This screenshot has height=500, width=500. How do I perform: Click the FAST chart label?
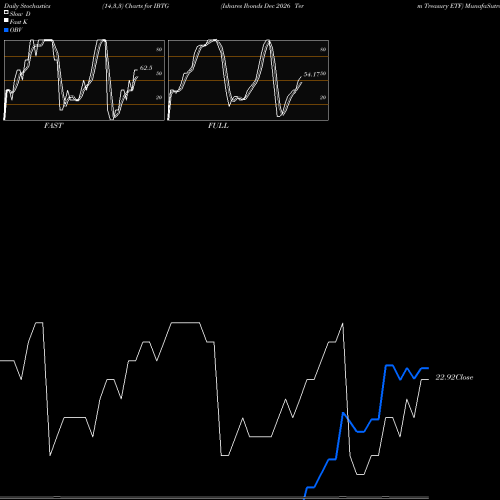[x=53, y=126]
